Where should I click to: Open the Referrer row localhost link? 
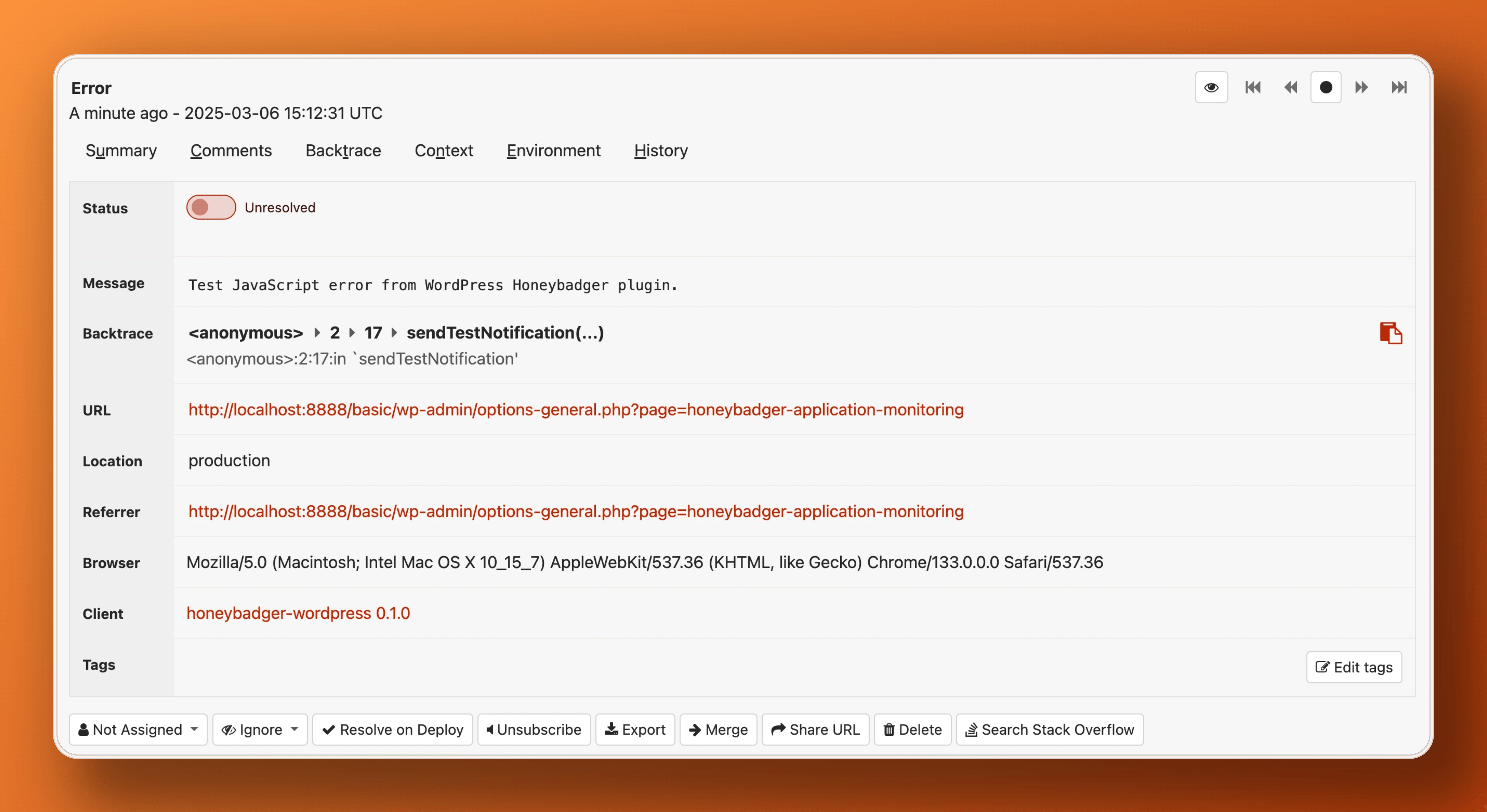pos(576,511)
